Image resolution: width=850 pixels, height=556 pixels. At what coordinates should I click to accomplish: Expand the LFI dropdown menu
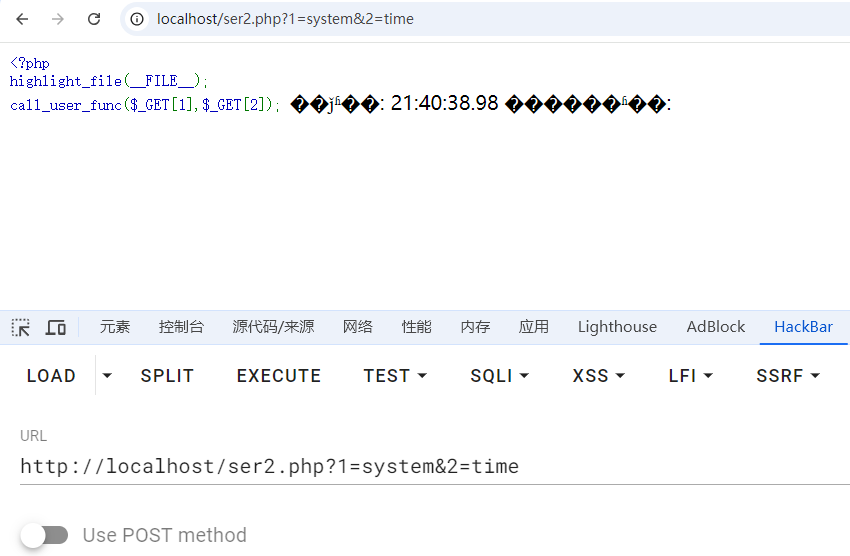[691, 376]
